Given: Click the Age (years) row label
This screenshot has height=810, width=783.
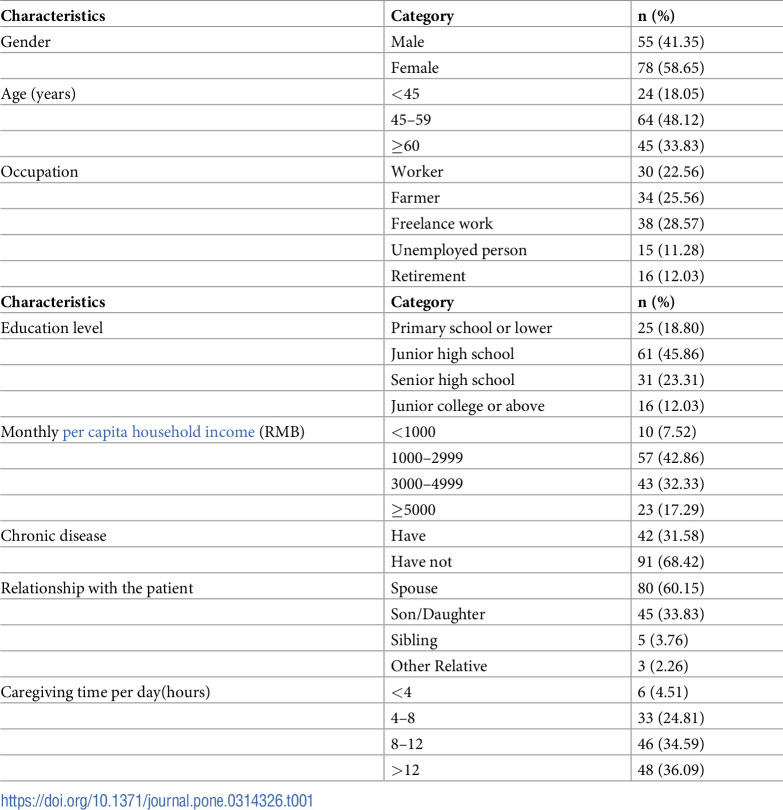Looking at the screenshot, I should pyautogui.click(x=38, y=94).
